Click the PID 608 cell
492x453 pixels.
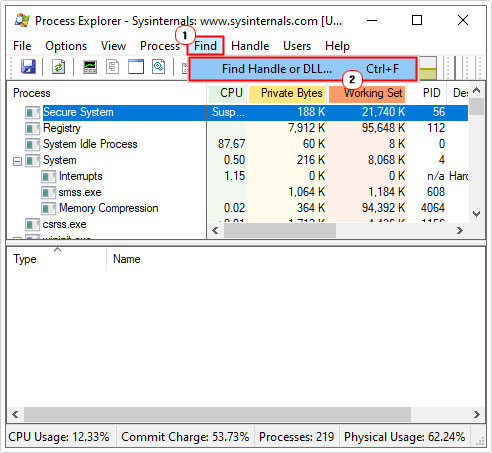pos(436,192)
